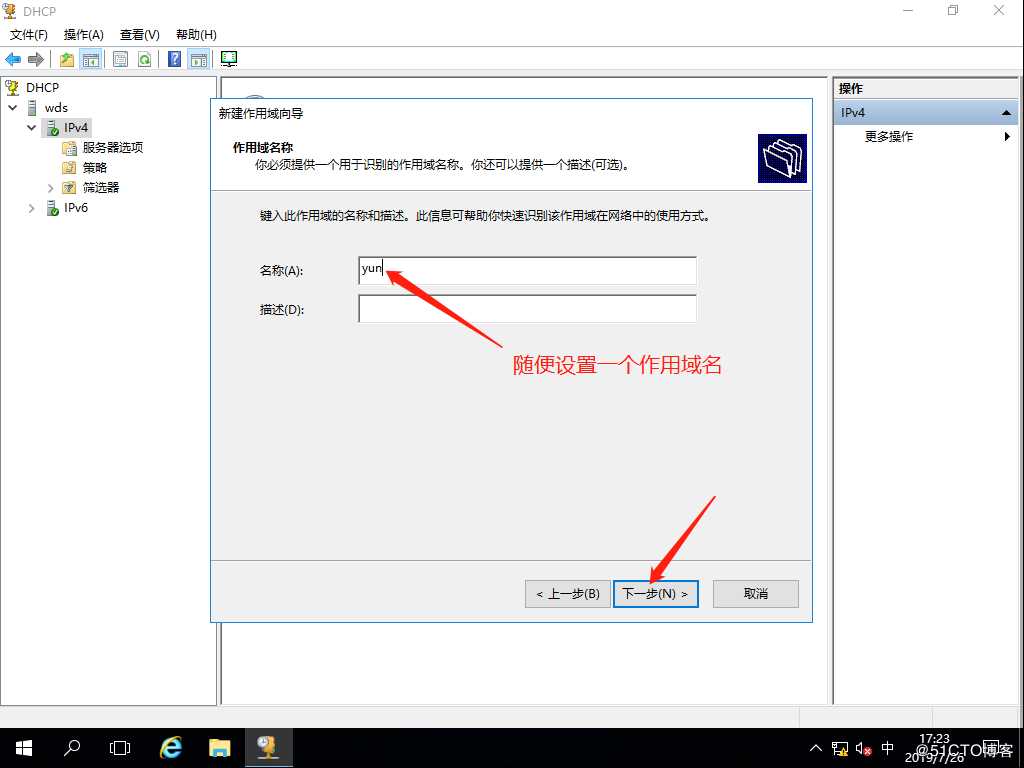Open the blue Help question mark icon

coord(174,59)
